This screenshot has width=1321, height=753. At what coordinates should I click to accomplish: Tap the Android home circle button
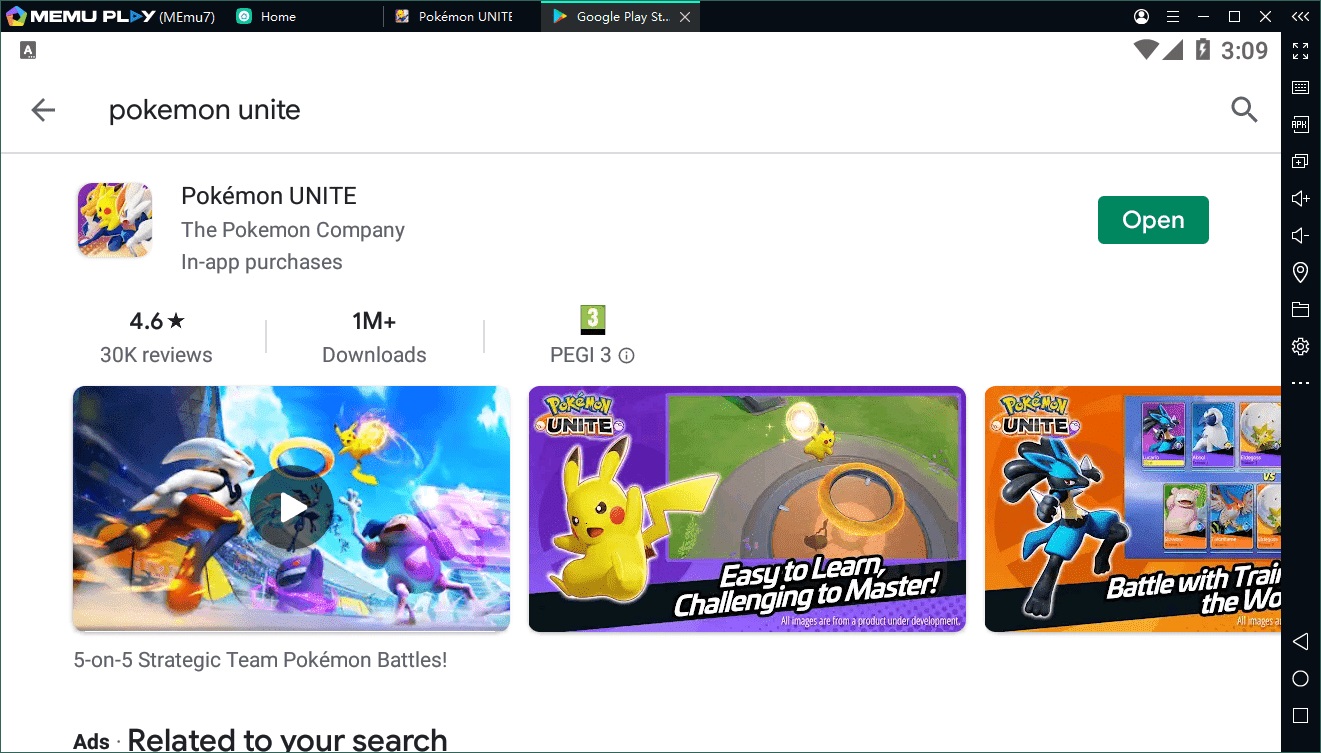click(x=1300, y=679)
